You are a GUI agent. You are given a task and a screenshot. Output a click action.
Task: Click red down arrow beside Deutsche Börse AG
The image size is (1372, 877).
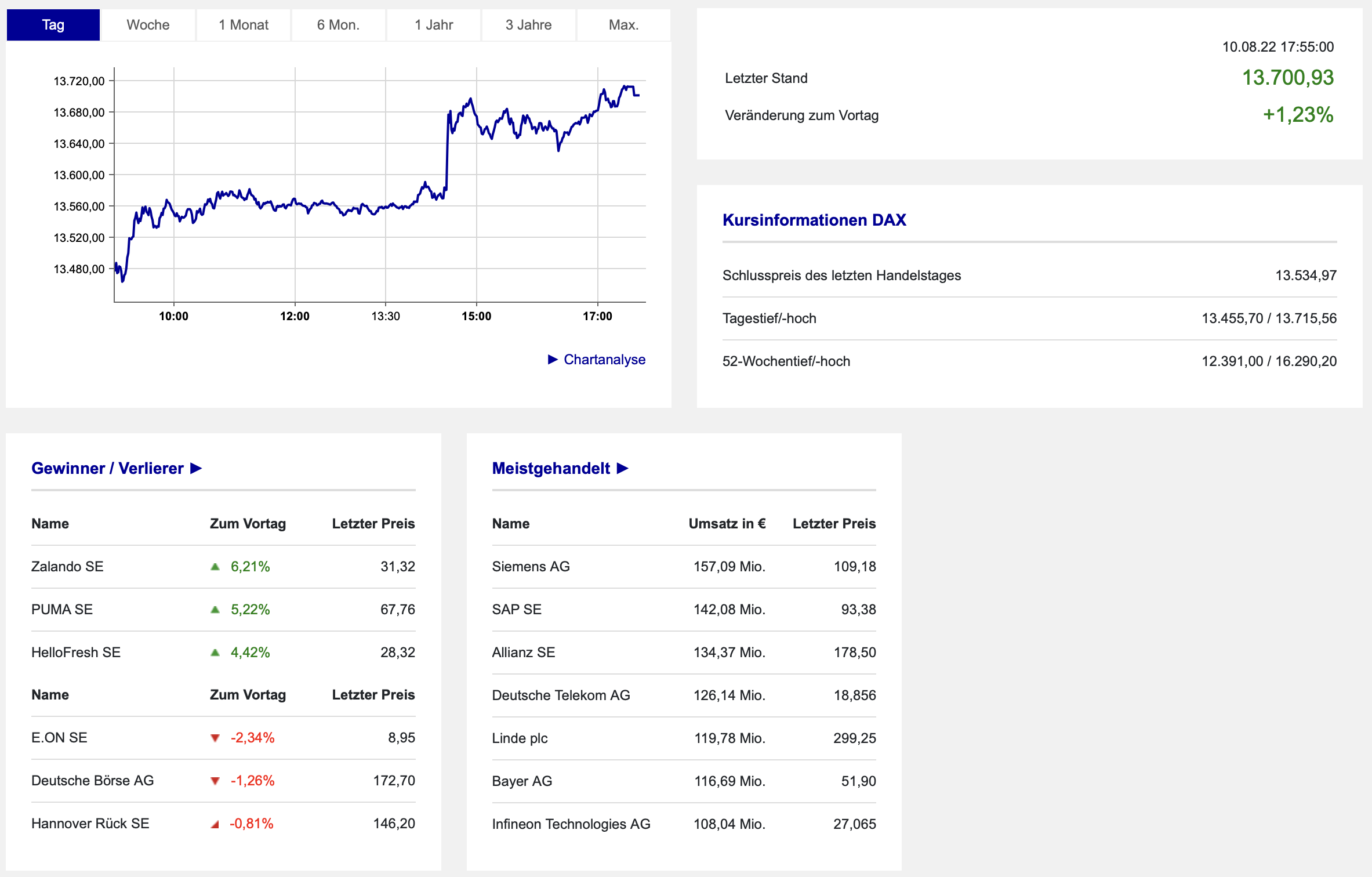215,781
